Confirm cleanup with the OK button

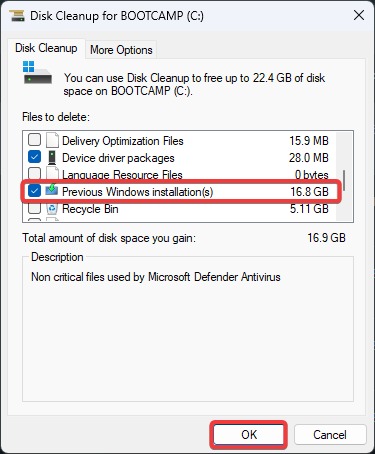point(249,435)
